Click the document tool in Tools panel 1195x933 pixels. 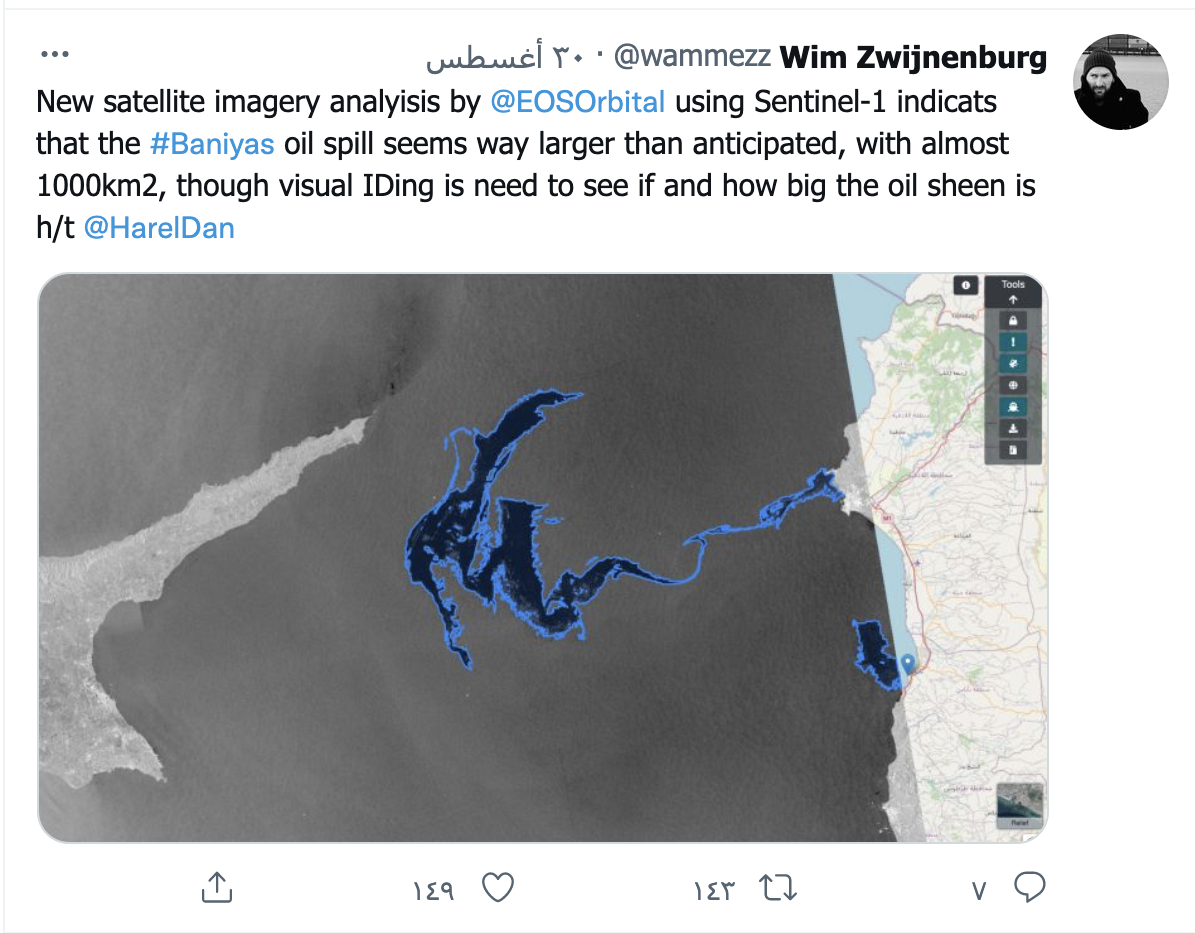1013,450
